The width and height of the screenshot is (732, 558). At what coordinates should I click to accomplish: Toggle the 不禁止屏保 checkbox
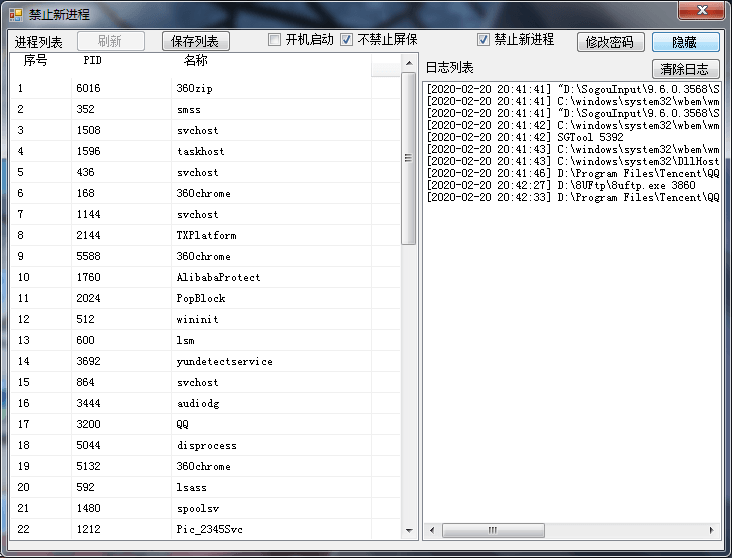pos(347,40)
